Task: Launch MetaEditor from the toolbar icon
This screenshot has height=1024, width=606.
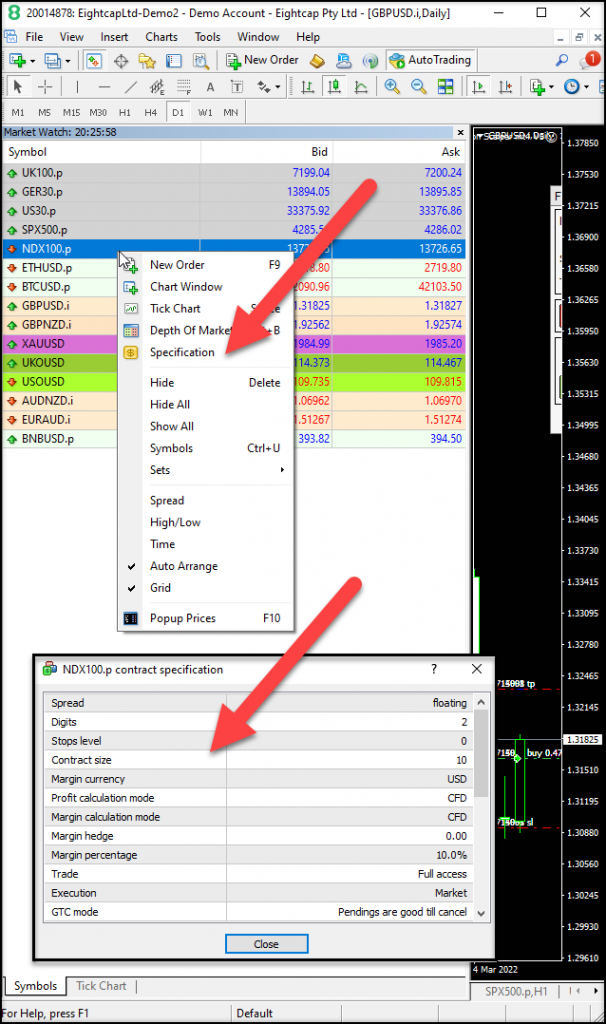Action: pyautogui.click(x=317, y=61)
